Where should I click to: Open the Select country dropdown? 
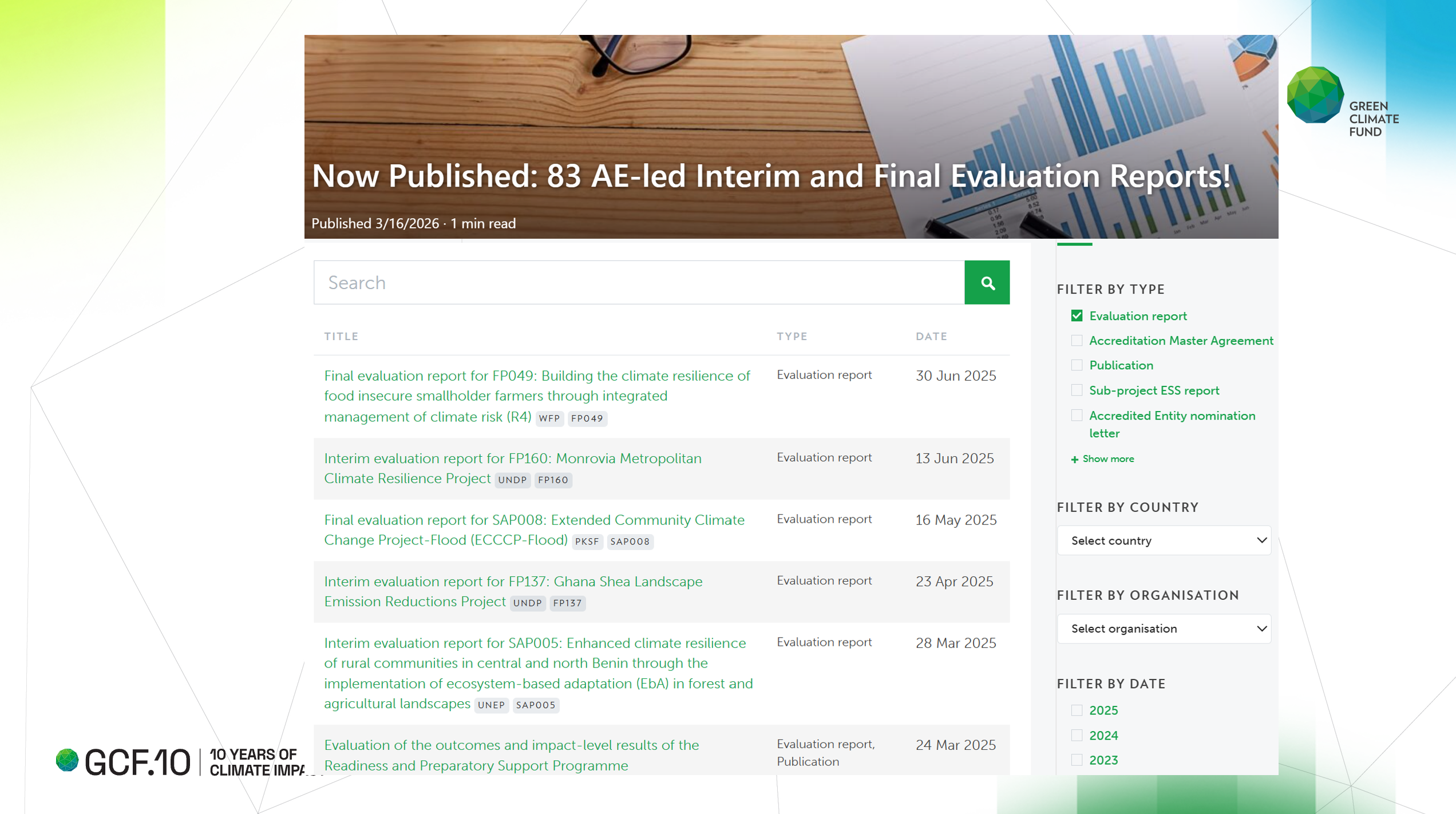coord(1164,540)
